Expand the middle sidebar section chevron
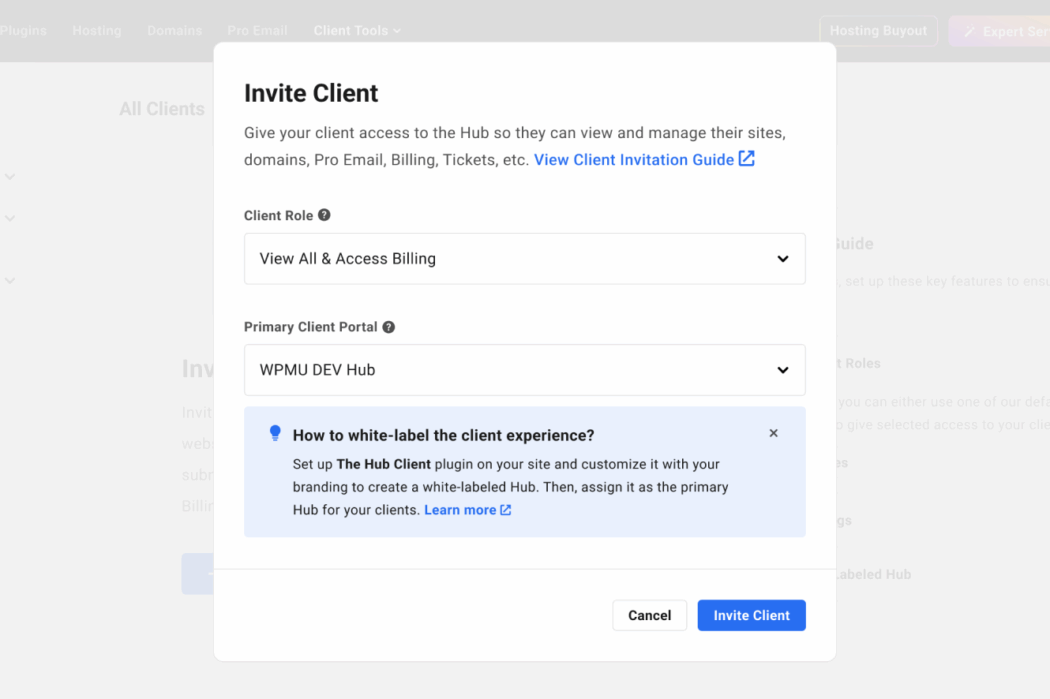Screen dimensions: 1050x699 10,218
